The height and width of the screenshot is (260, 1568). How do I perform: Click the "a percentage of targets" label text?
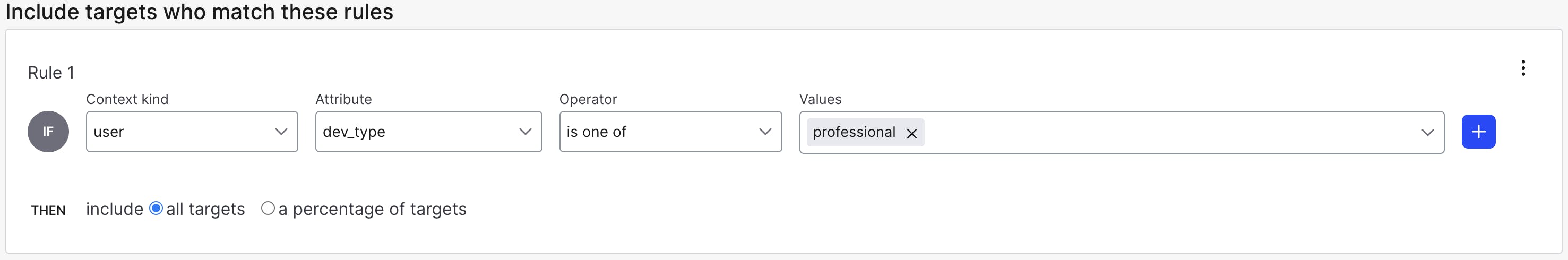372,209
